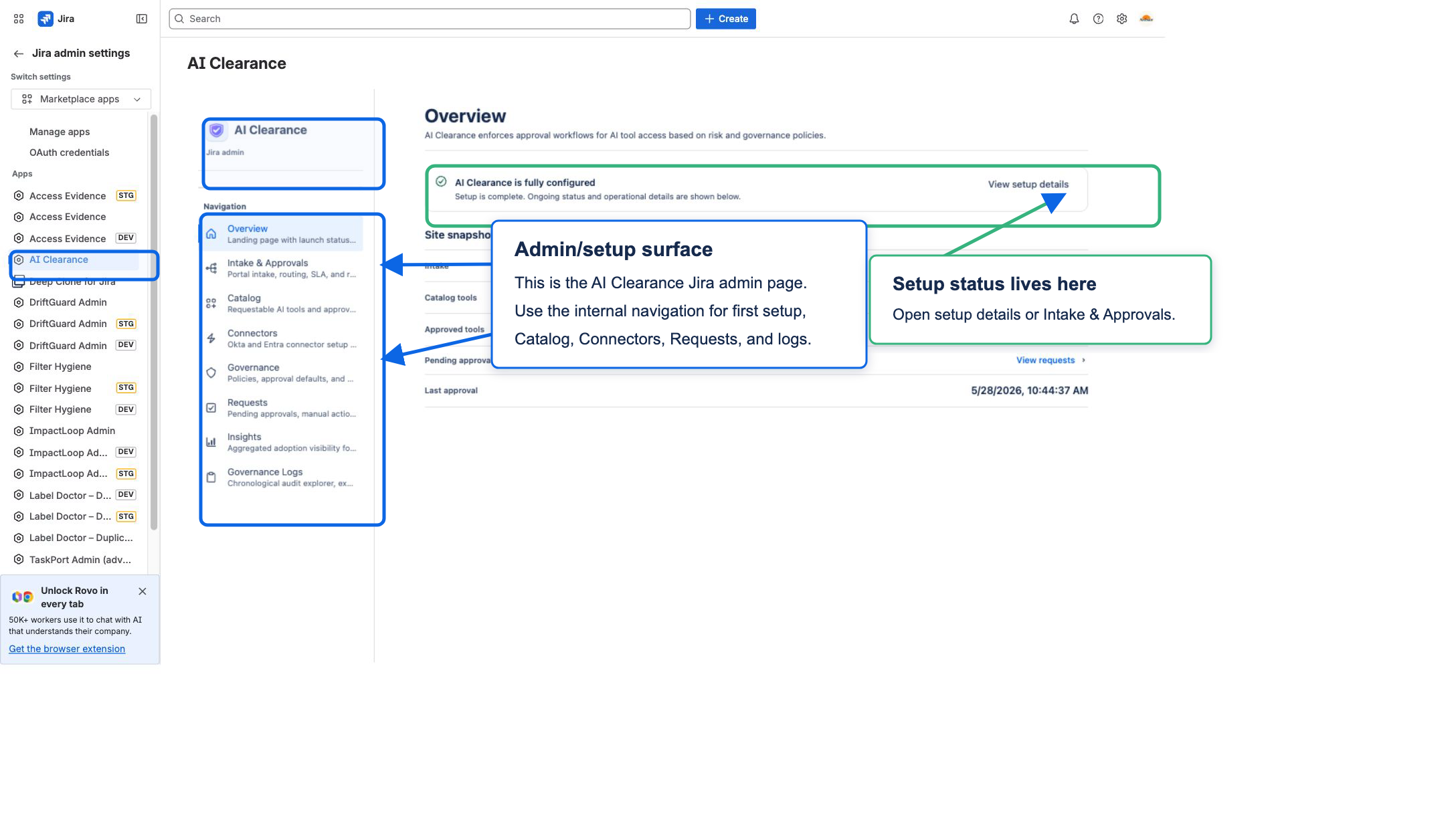Click the Insights bar chart icon
Screen dimensions: 1456x830
211,442
